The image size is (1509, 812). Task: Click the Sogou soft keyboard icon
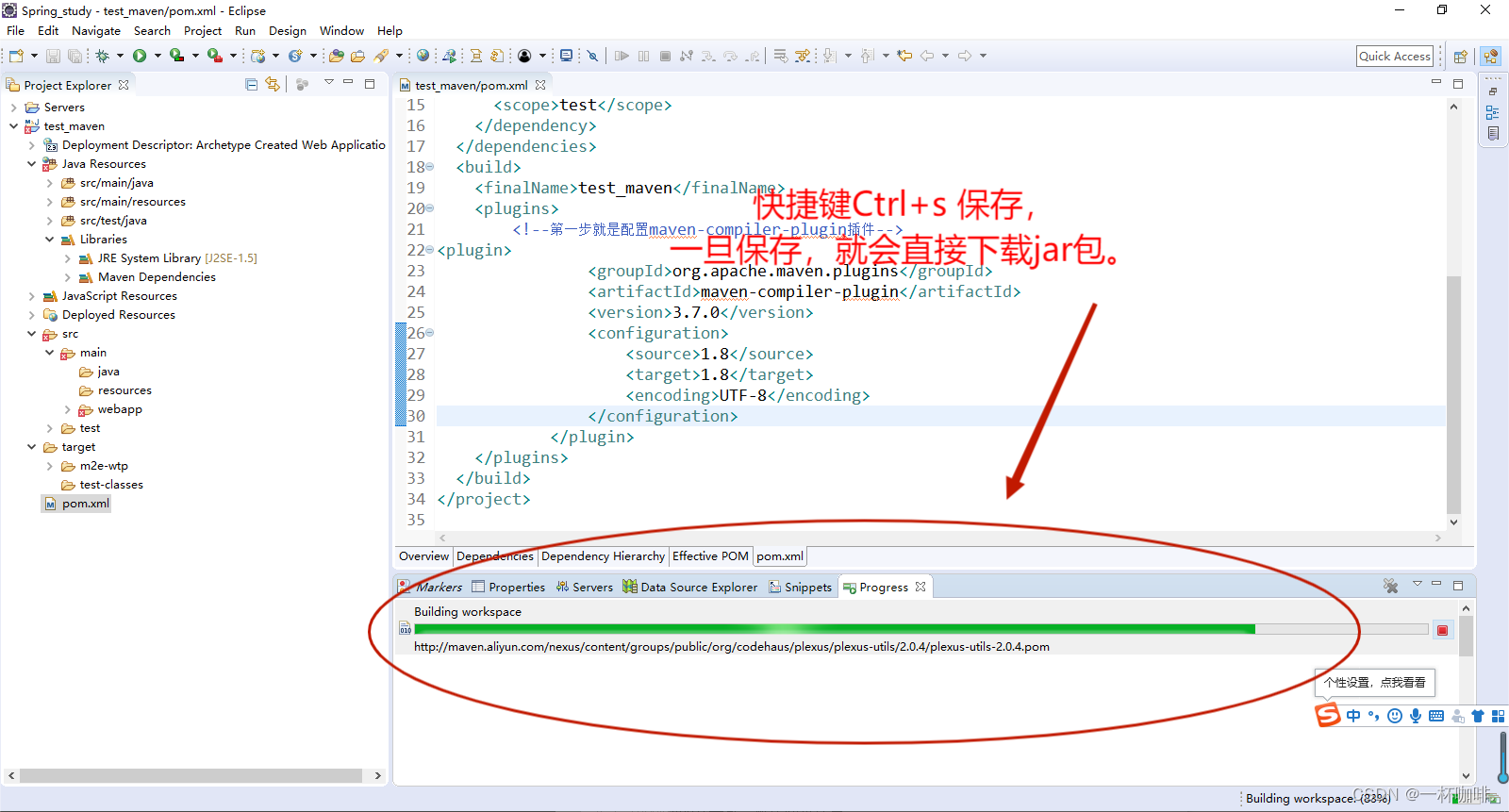1436,716
